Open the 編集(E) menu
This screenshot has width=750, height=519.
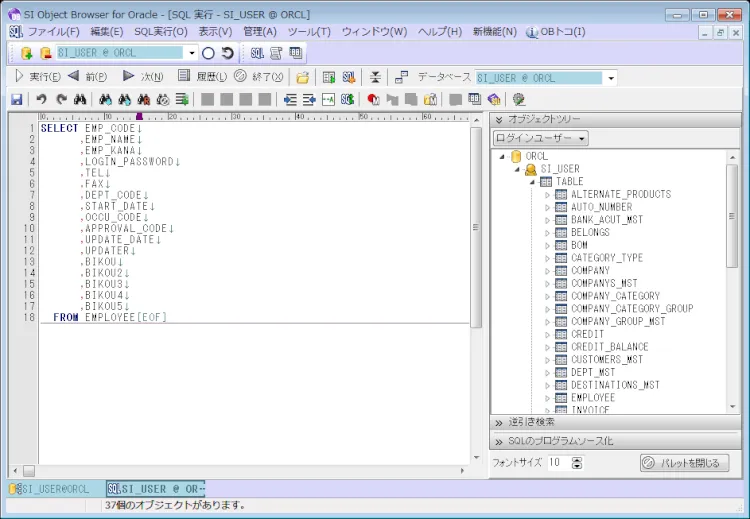pyautogui.click(x=107, y=32)
